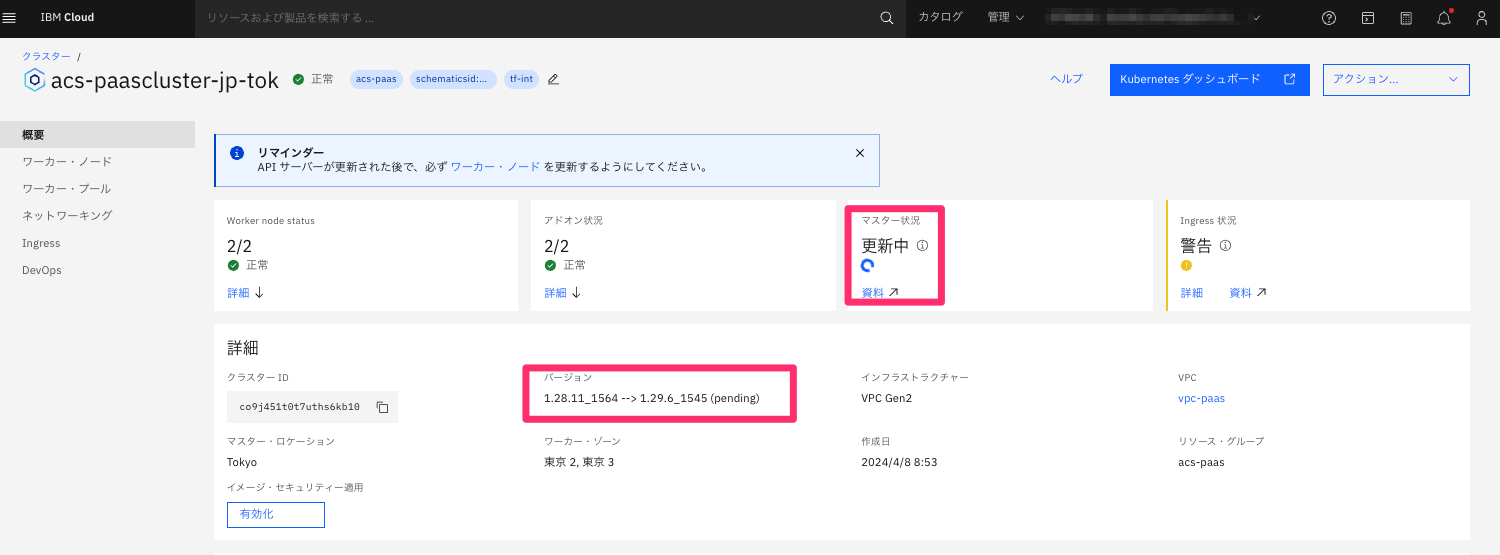The width and height of the screenshot is (1500, 555).
Task: Open ワーカー・ノード in the sidebar
Action: 67,161
